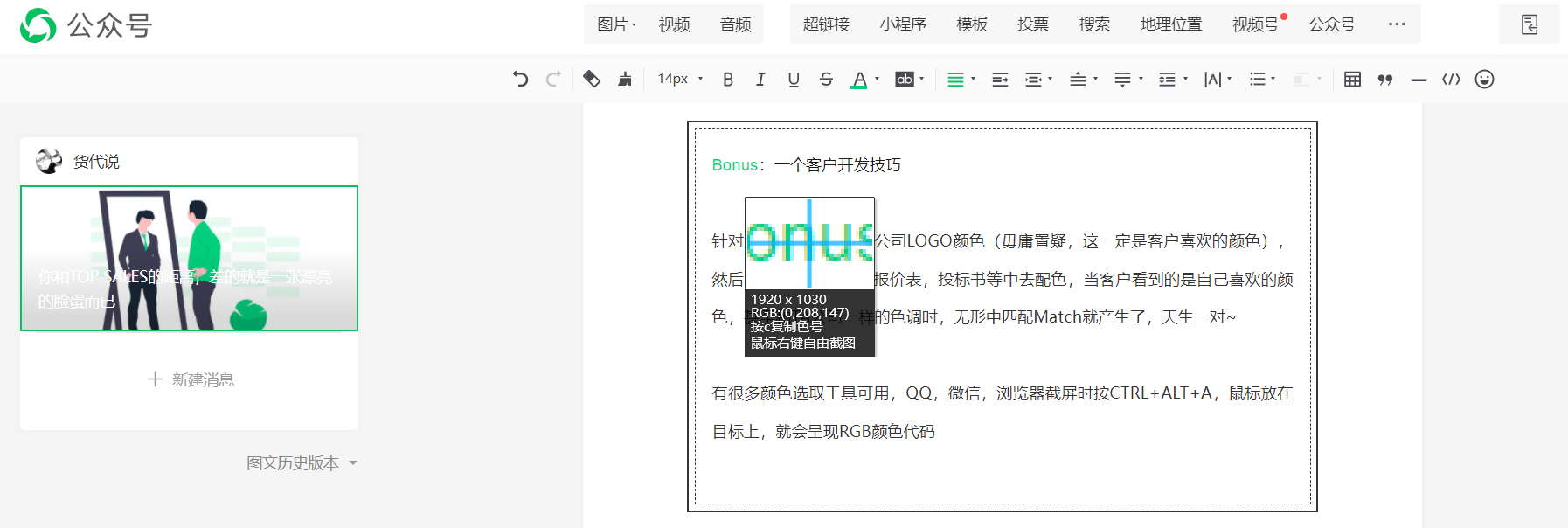Viewport: 1568px width, 528px height.
Task: Click the 视频号 insert button
Action: click(x=1255, y=24)
